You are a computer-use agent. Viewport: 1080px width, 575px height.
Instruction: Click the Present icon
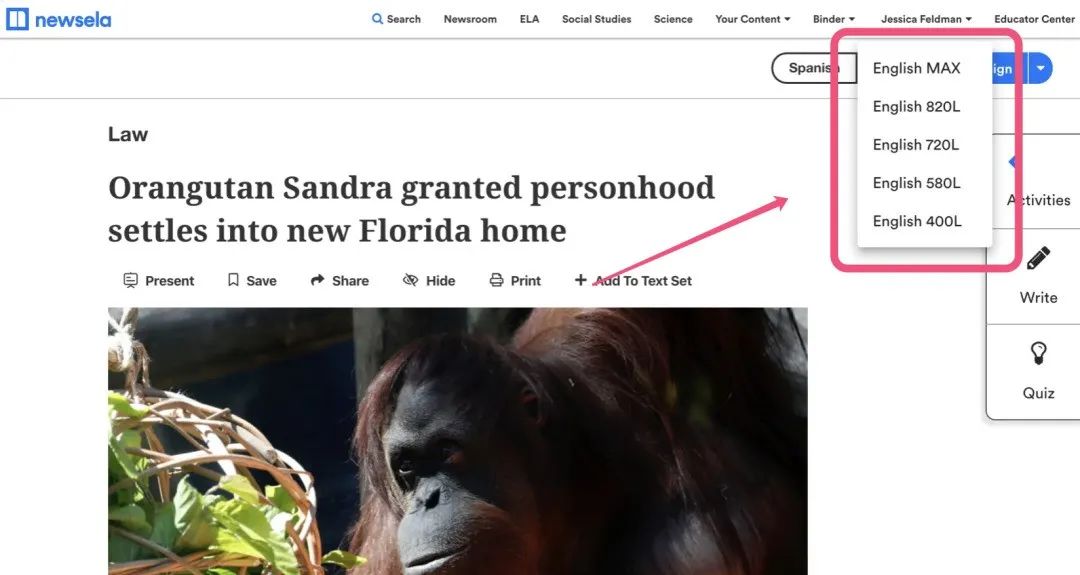pyautogui.click(x=130, y=280)
